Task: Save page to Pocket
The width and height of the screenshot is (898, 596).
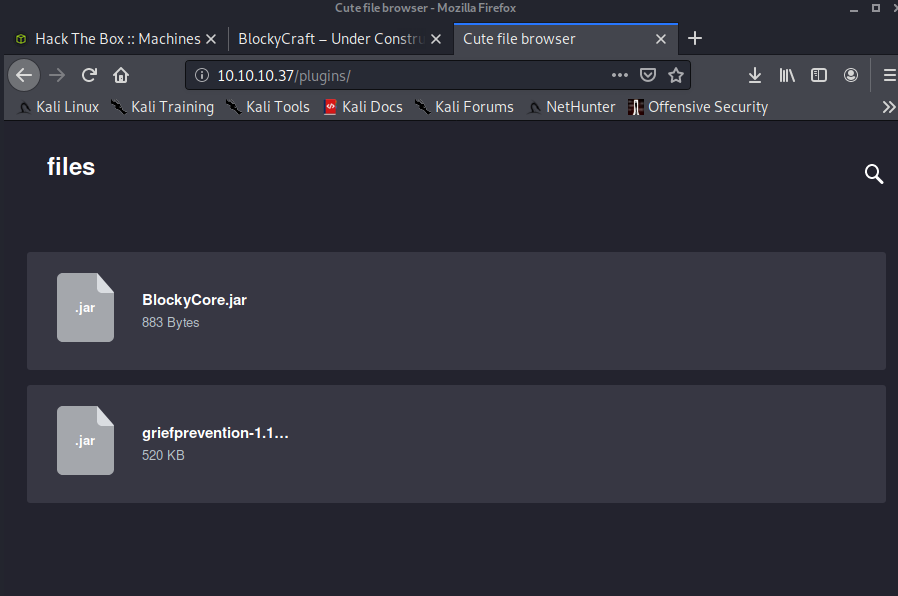Action: [648, 75]
